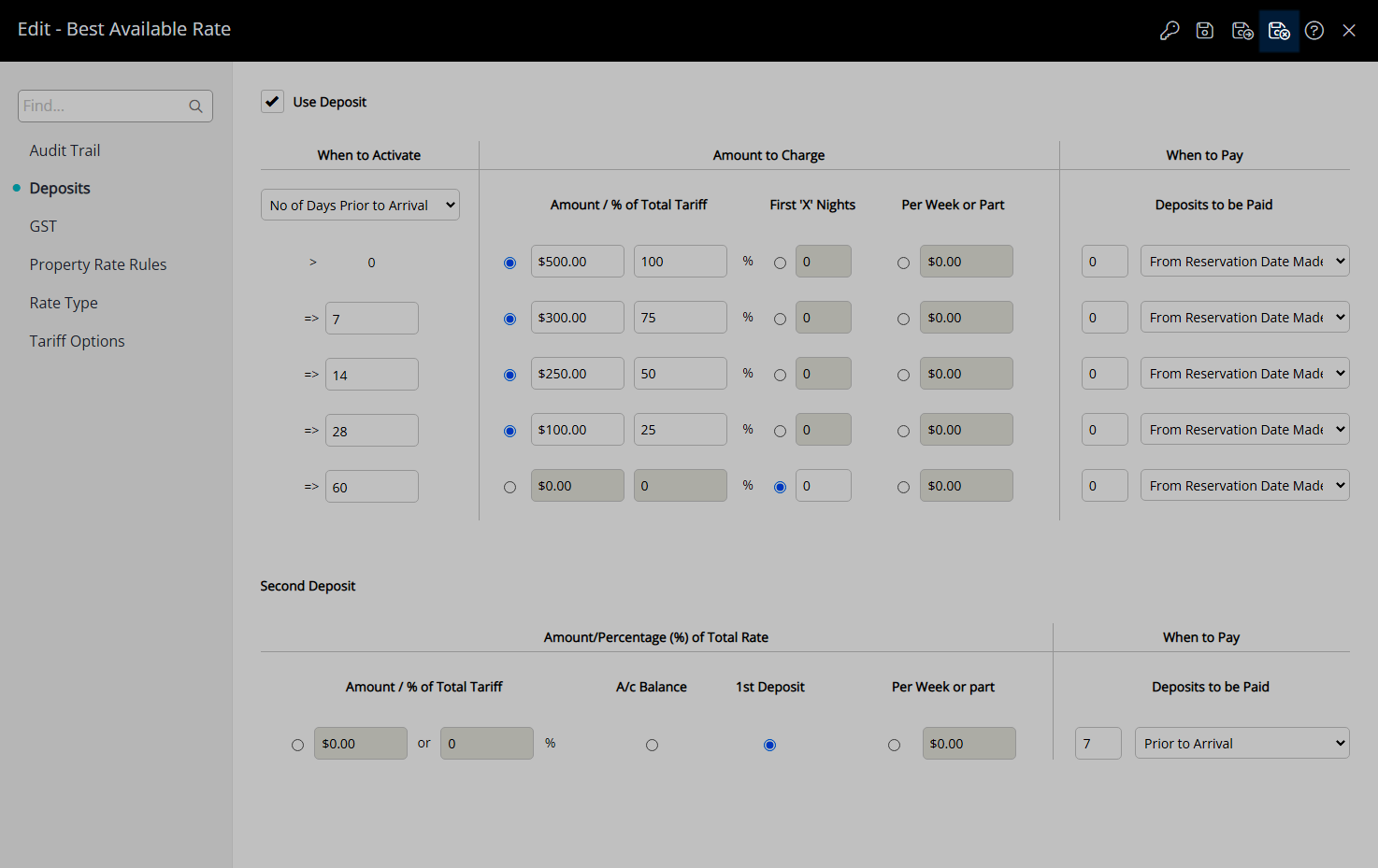Screen dimensions: 1378x868
Task: Edit the 75 percent field
Action: [x=681, y=317]
